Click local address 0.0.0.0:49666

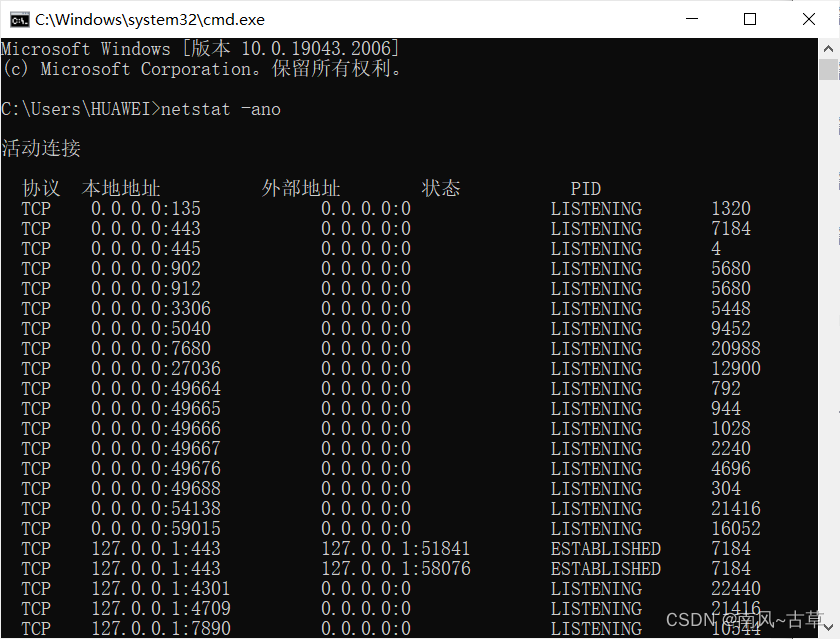click(x=156, y=429)
